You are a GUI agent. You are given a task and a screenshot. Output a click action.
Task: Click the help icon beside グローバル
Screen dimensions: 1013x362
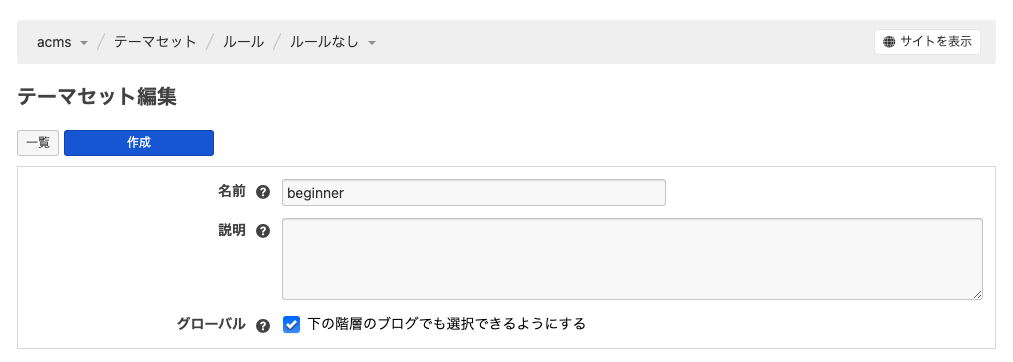(x=262, y=326)
